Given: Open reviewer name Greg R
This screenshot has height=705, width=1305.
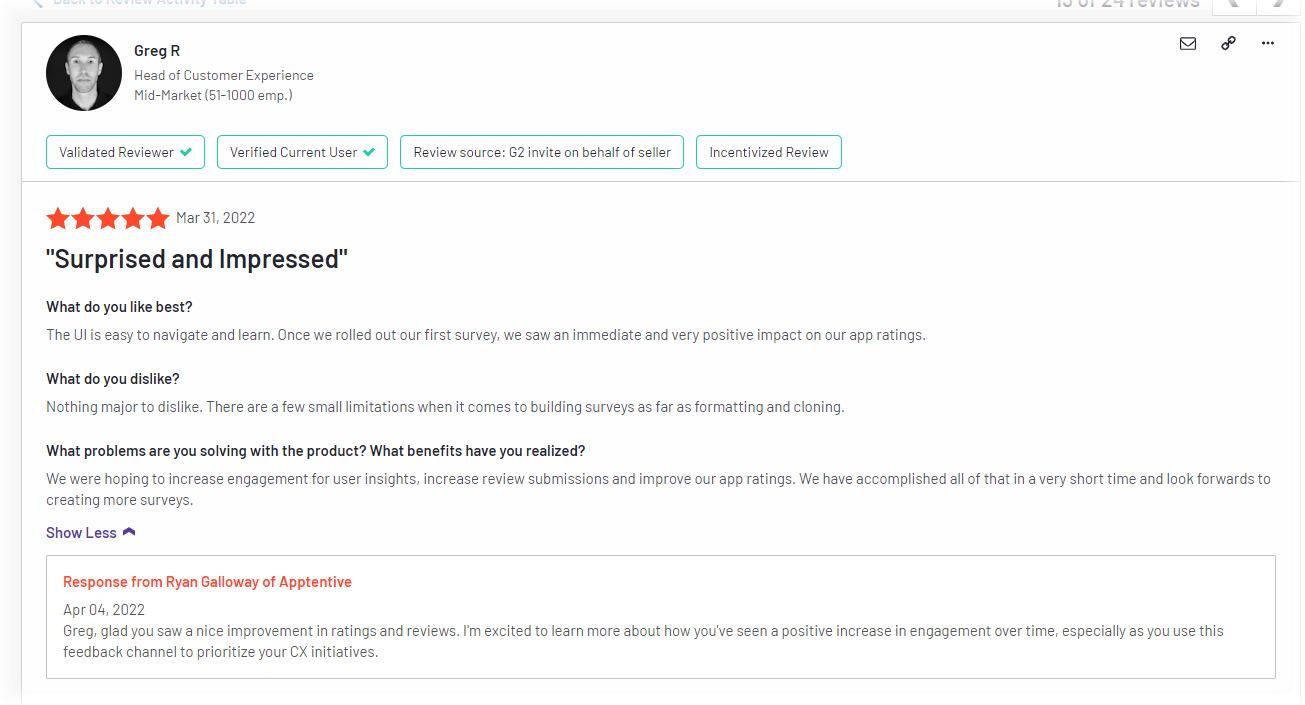Looking at the screenshot, I should (x=157, y=51).
